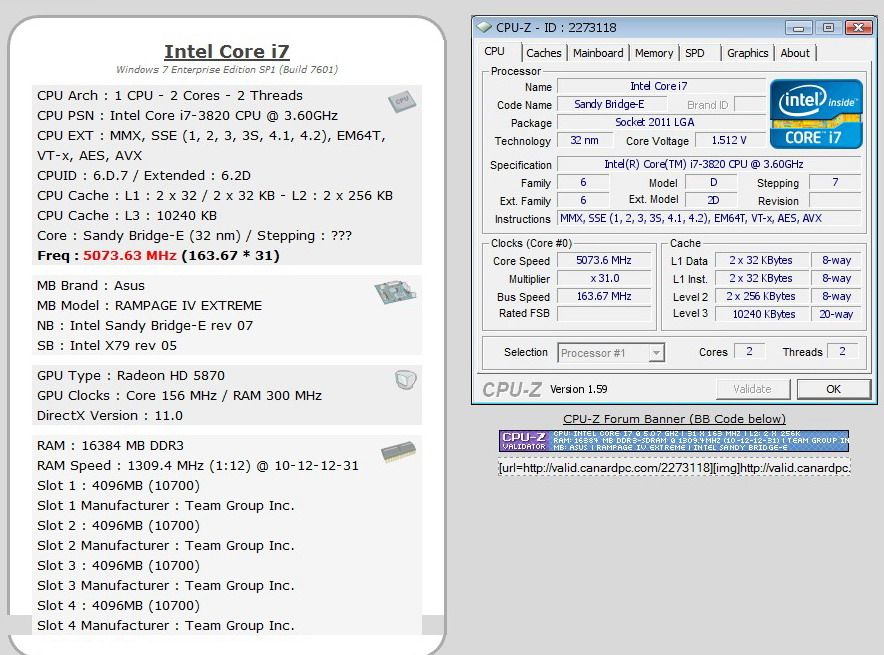Click the CPU chip icon
The image size is (884, 655).
pos(401,101)
